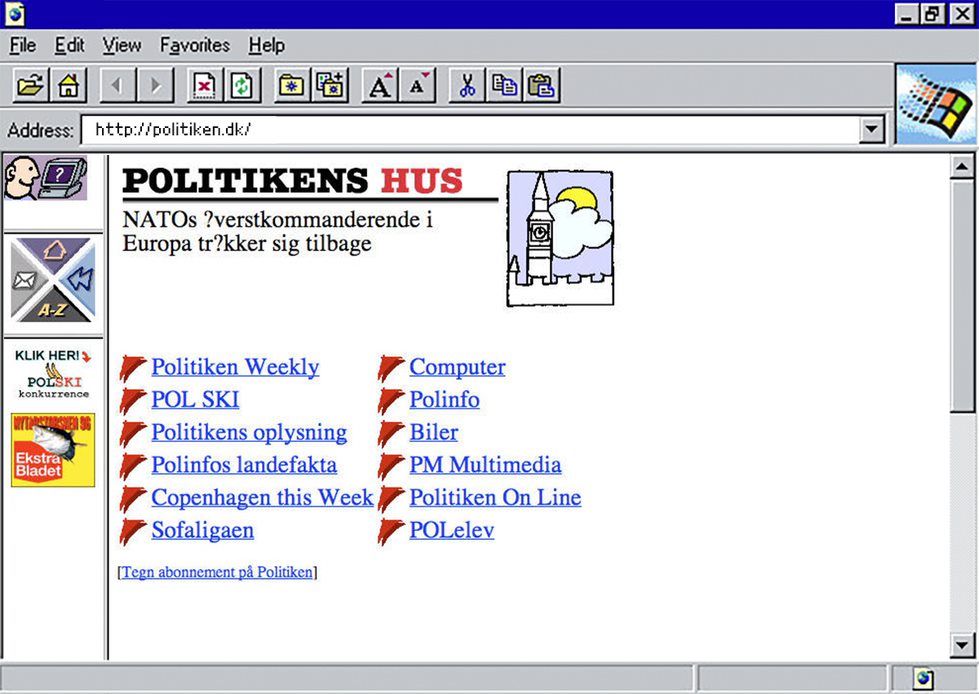Click the scrollbar up arrow
The height and width of the screenshot is (694, 979).
point(962,167)
